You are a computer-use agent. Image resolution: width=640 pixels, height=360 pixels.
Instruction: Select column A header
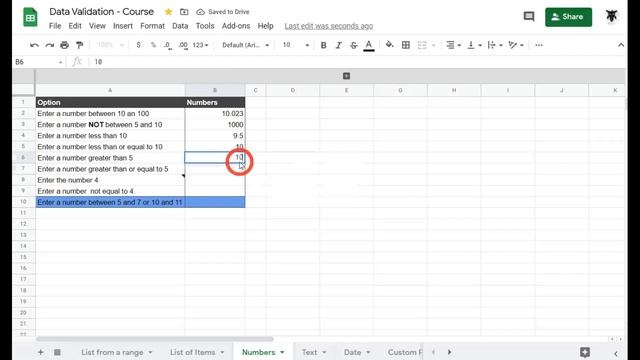coord(110,90)
